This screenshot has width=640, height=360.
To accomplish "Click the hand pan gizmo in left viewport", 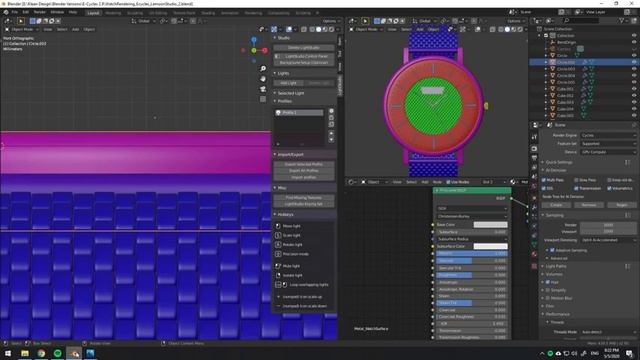I will click(263, 78).
